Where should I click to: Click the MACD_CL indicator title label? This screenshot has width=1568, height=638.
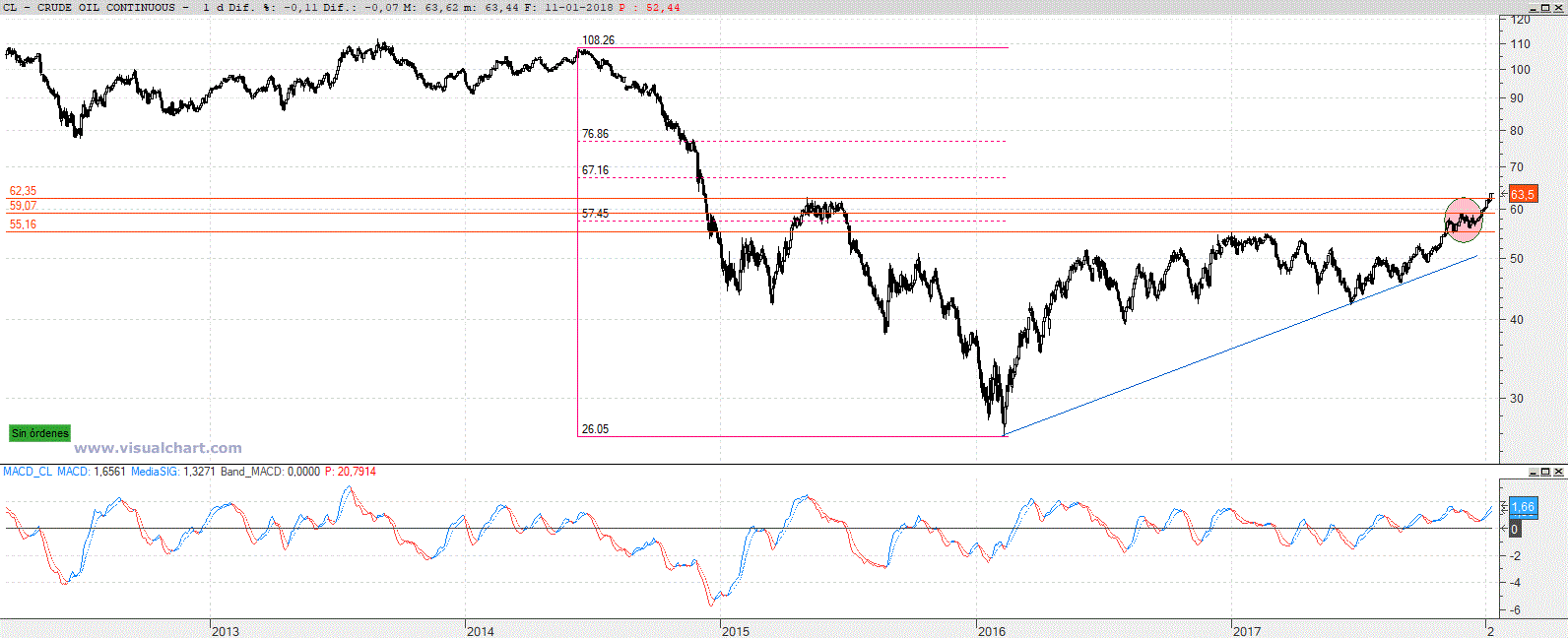pos(28,472)
